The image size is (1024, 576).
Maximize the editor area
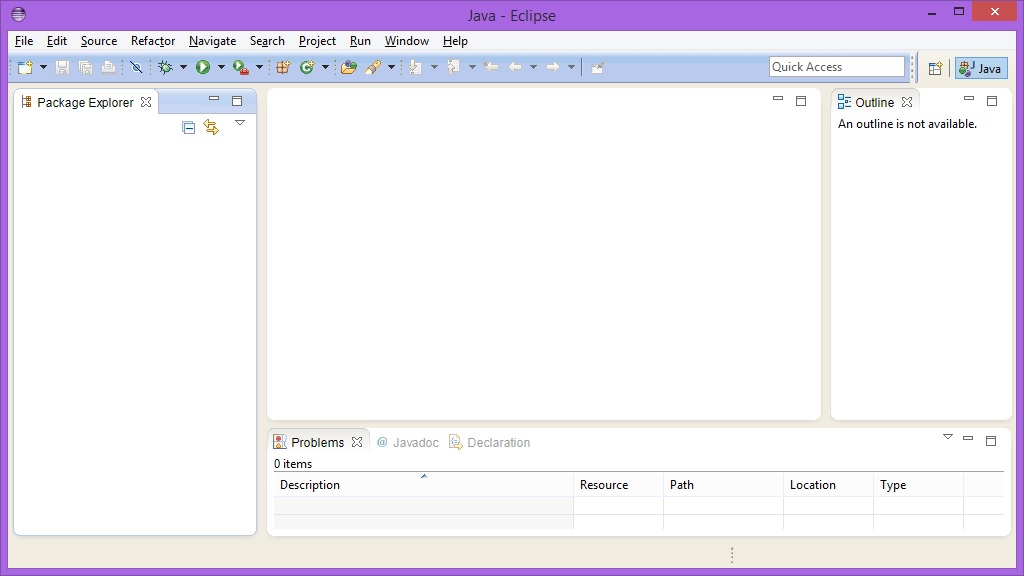tap(801, 101)
